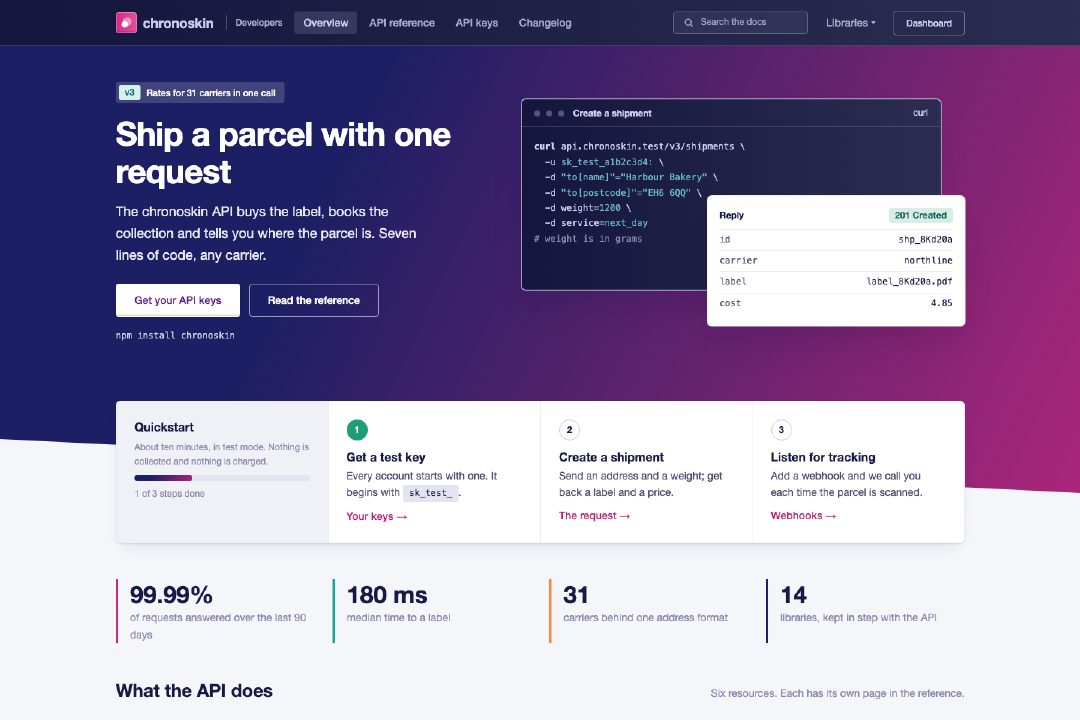Follow The request link

coord(594,515)
